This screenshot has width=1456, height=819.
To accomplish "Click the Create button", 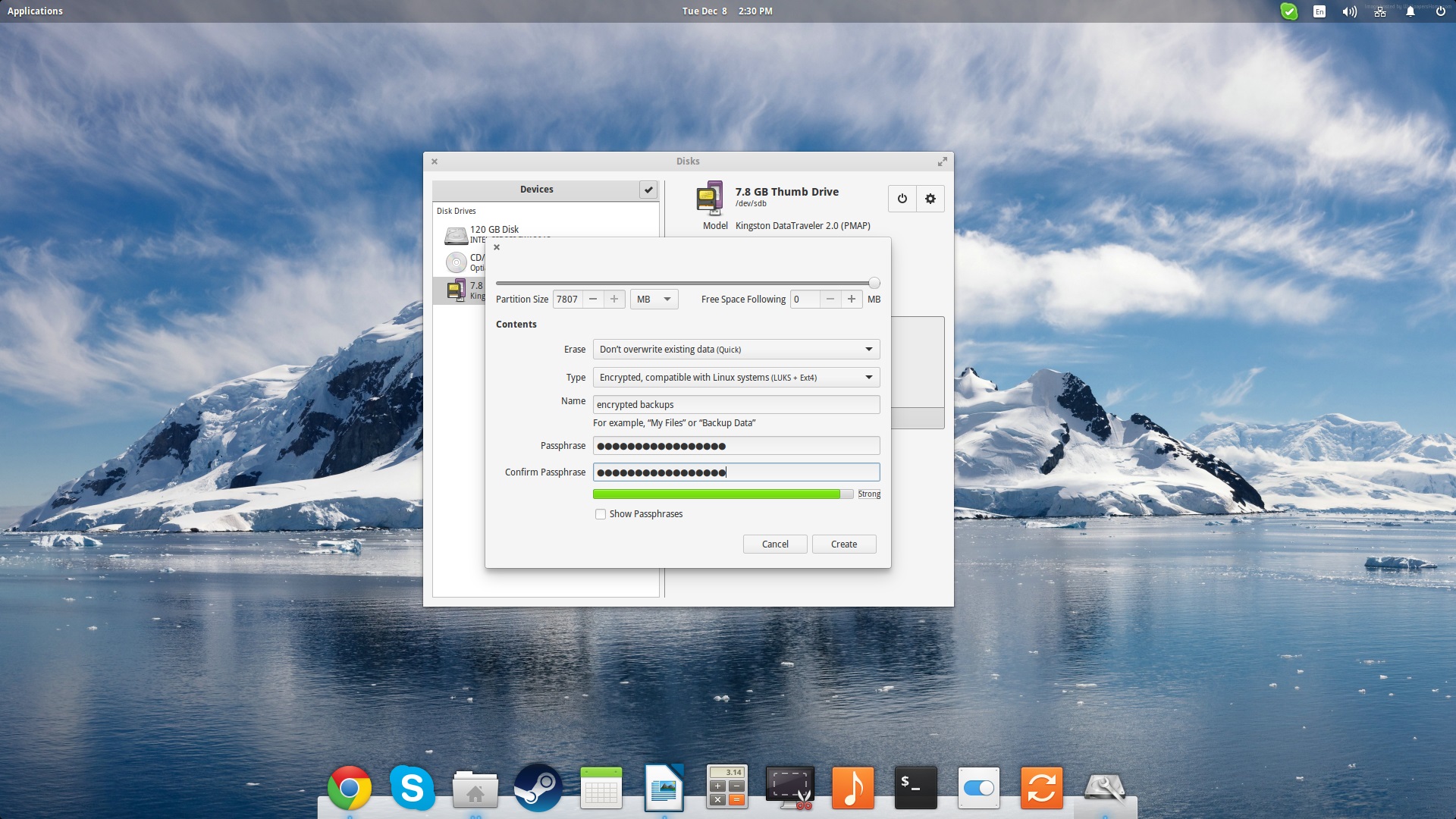I will coord(844,544).
